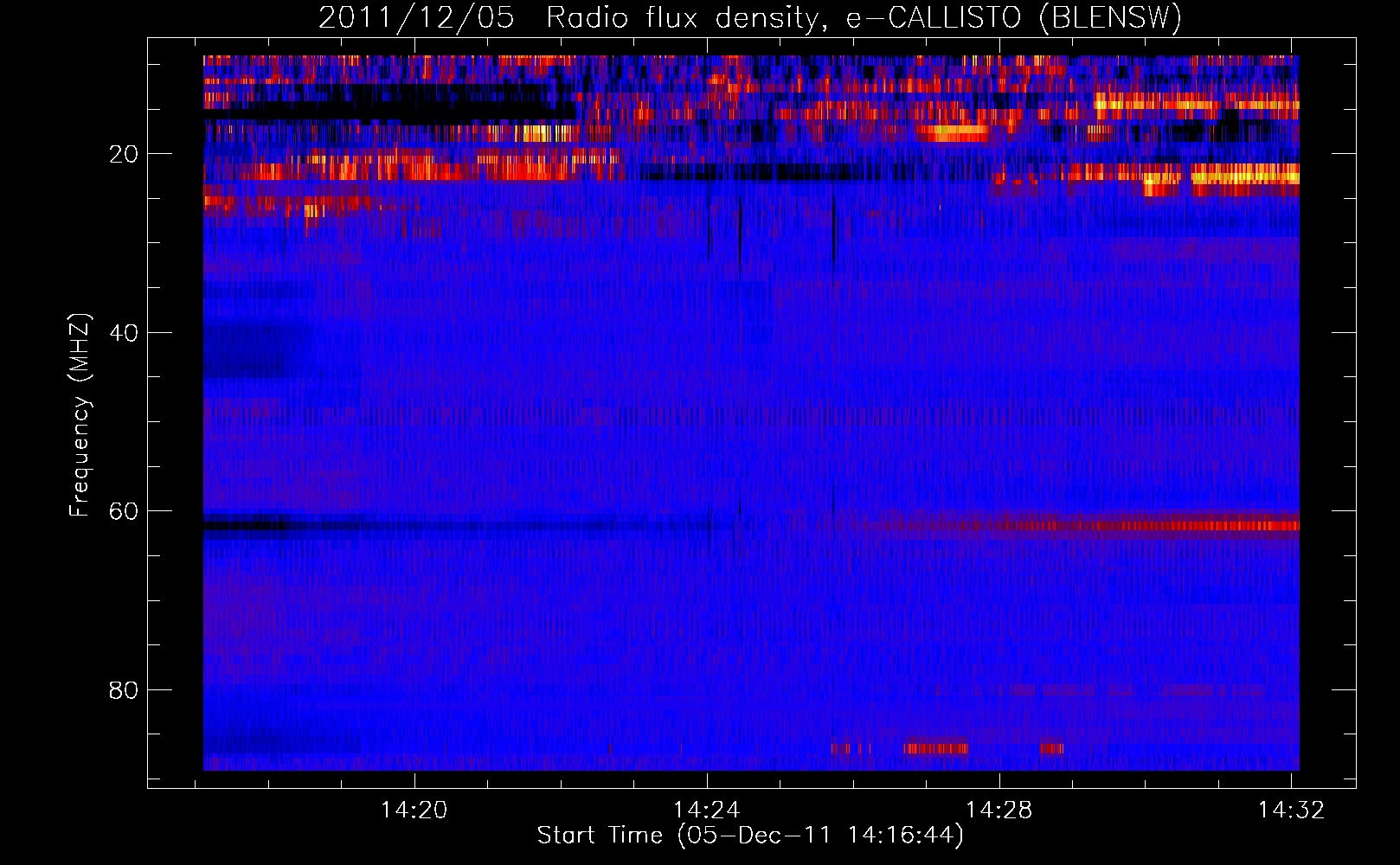Screen dimensions: 1400x865
Task: Click the 14:20 time tick label
Action: [x=414, y=810]
